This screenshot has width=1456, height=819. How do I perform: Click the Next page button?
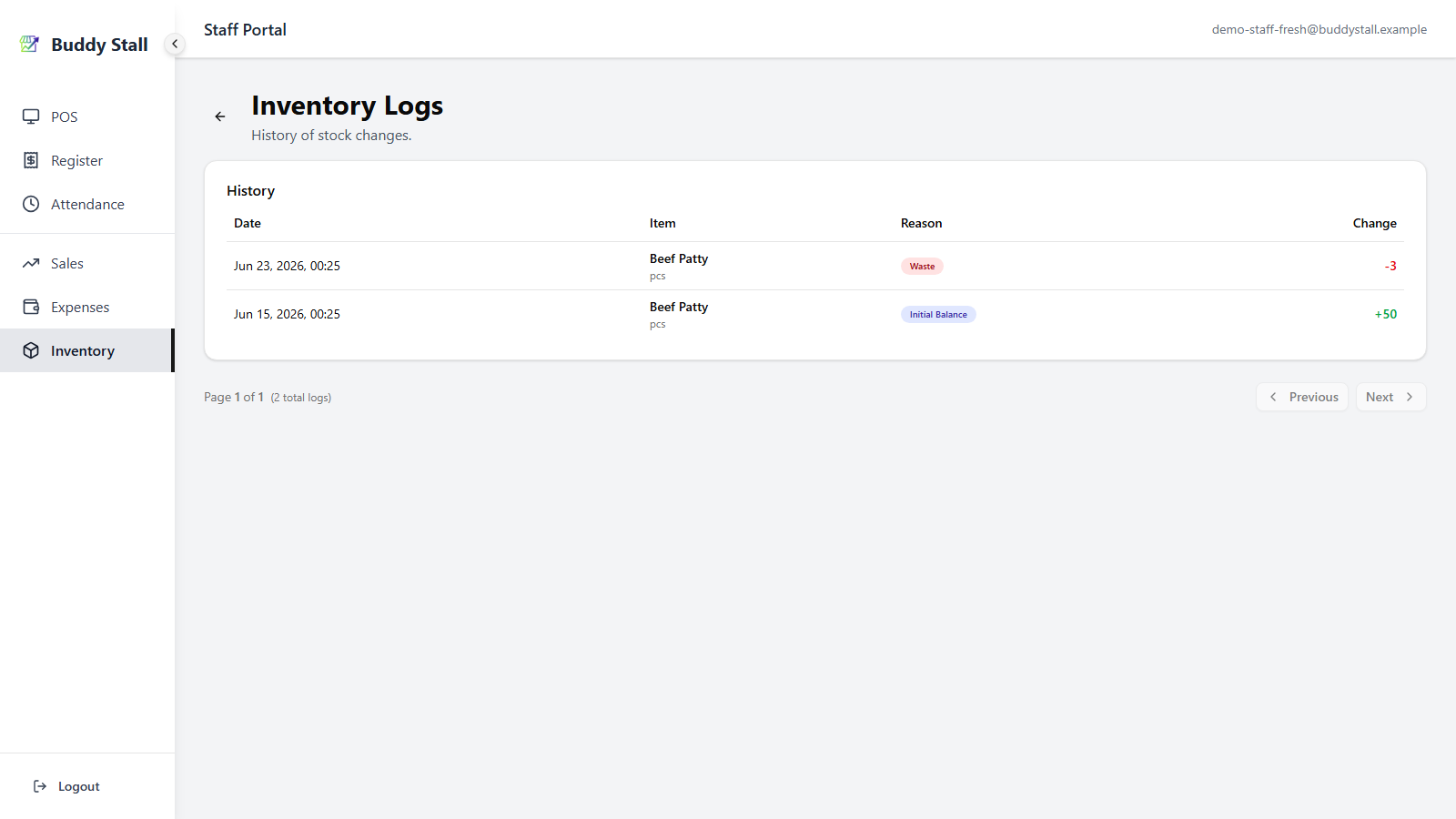tap(1390, 397)
